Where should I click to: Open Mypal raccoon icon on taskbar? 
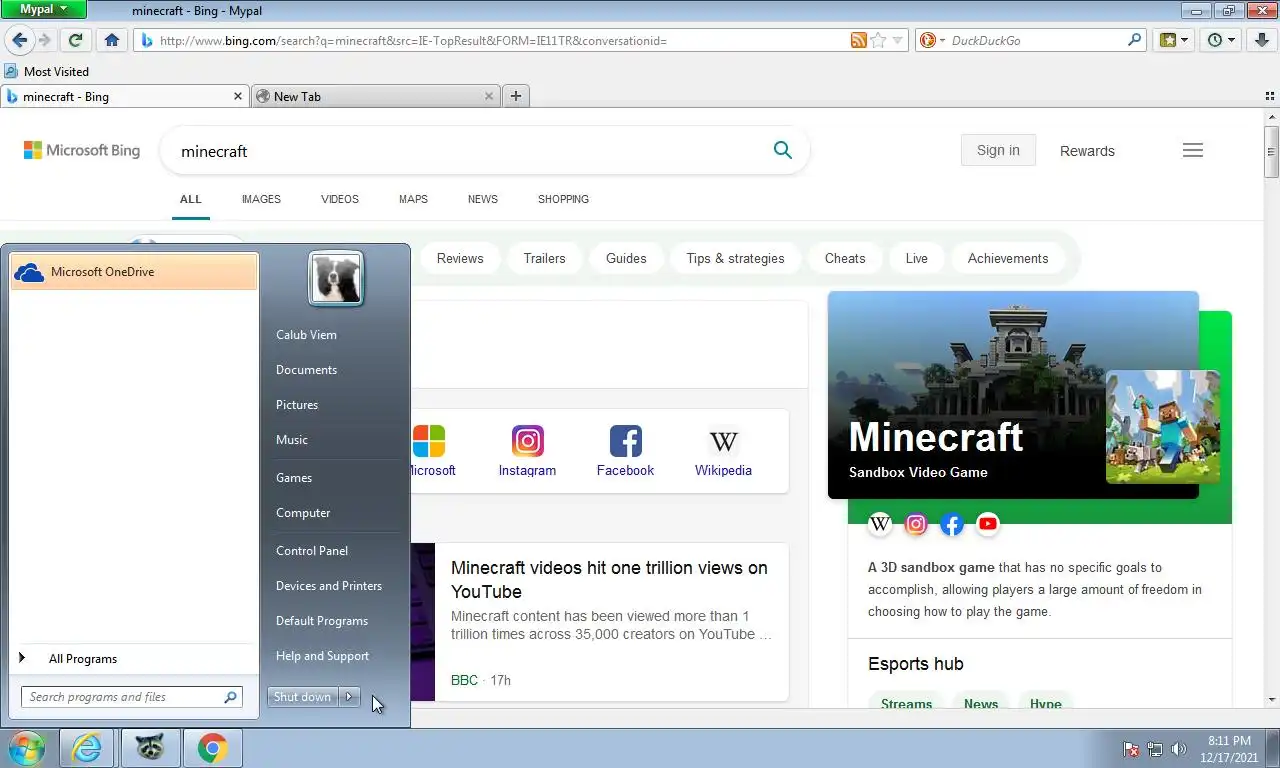tap(150, 748)
